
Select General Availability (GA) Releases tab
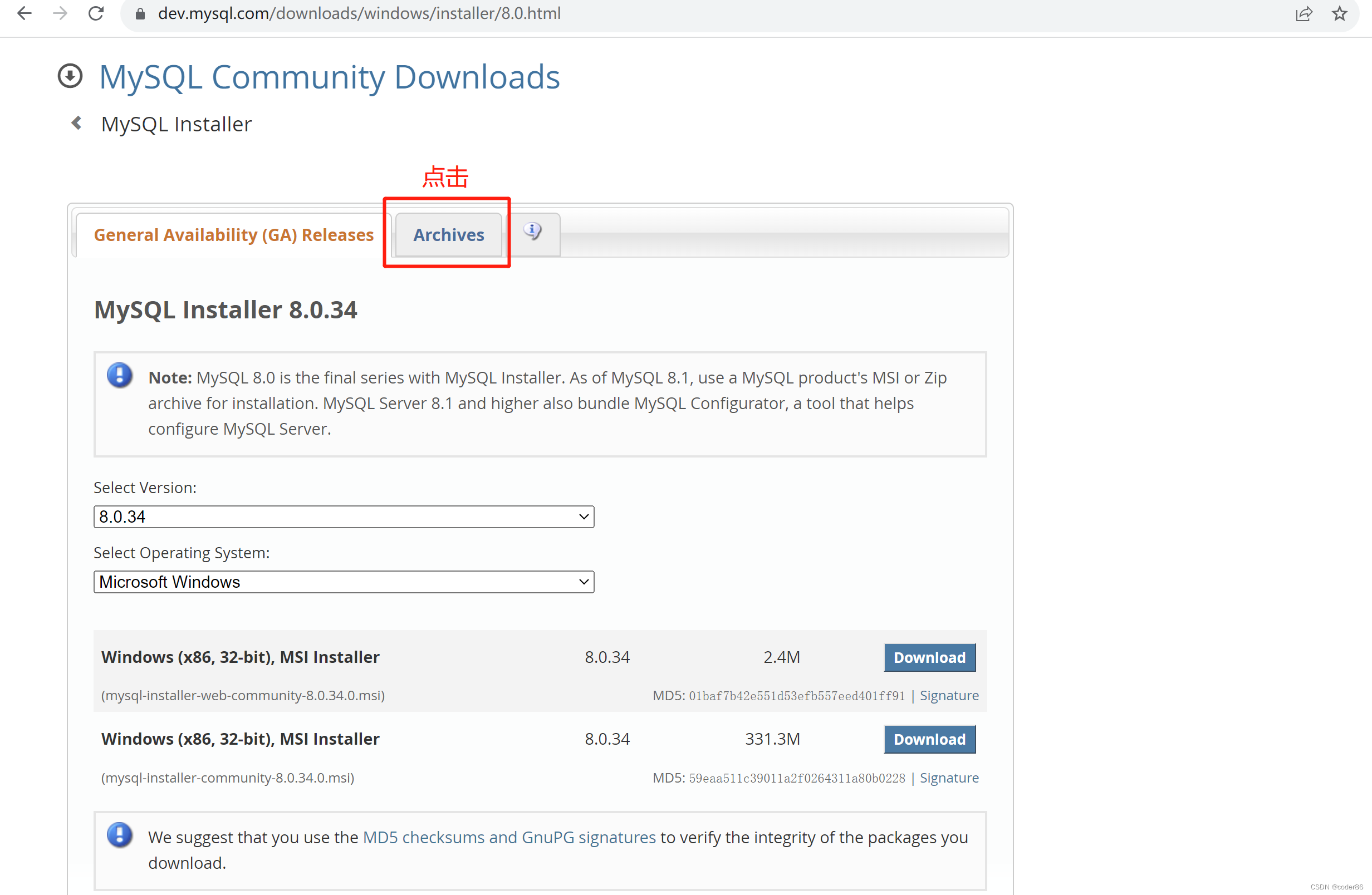click(x=233, y=234)
